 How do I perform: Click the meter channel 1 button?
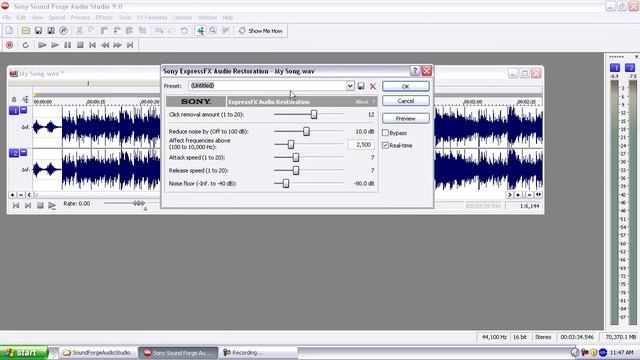point(615,68)
